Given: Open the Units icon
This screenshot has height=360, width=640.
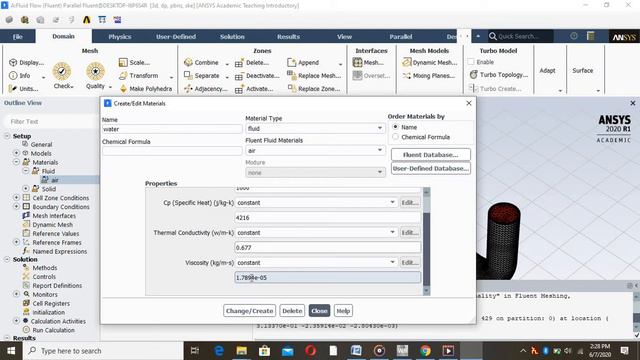Looking at the screenshot, I should [13, 89].
